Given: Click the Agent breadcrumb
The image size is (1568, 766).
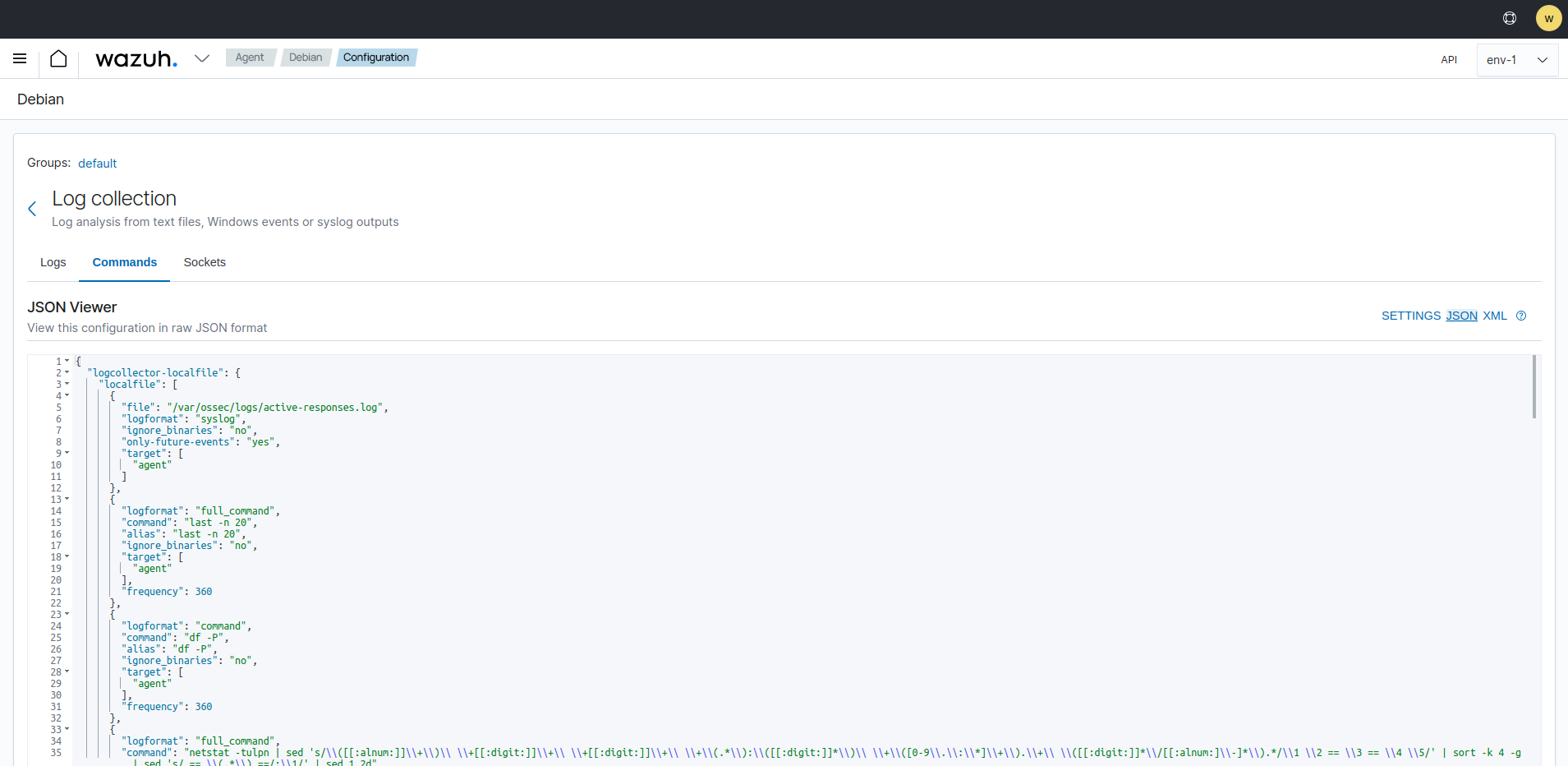Looking at the screenshot, I should 250,58.
